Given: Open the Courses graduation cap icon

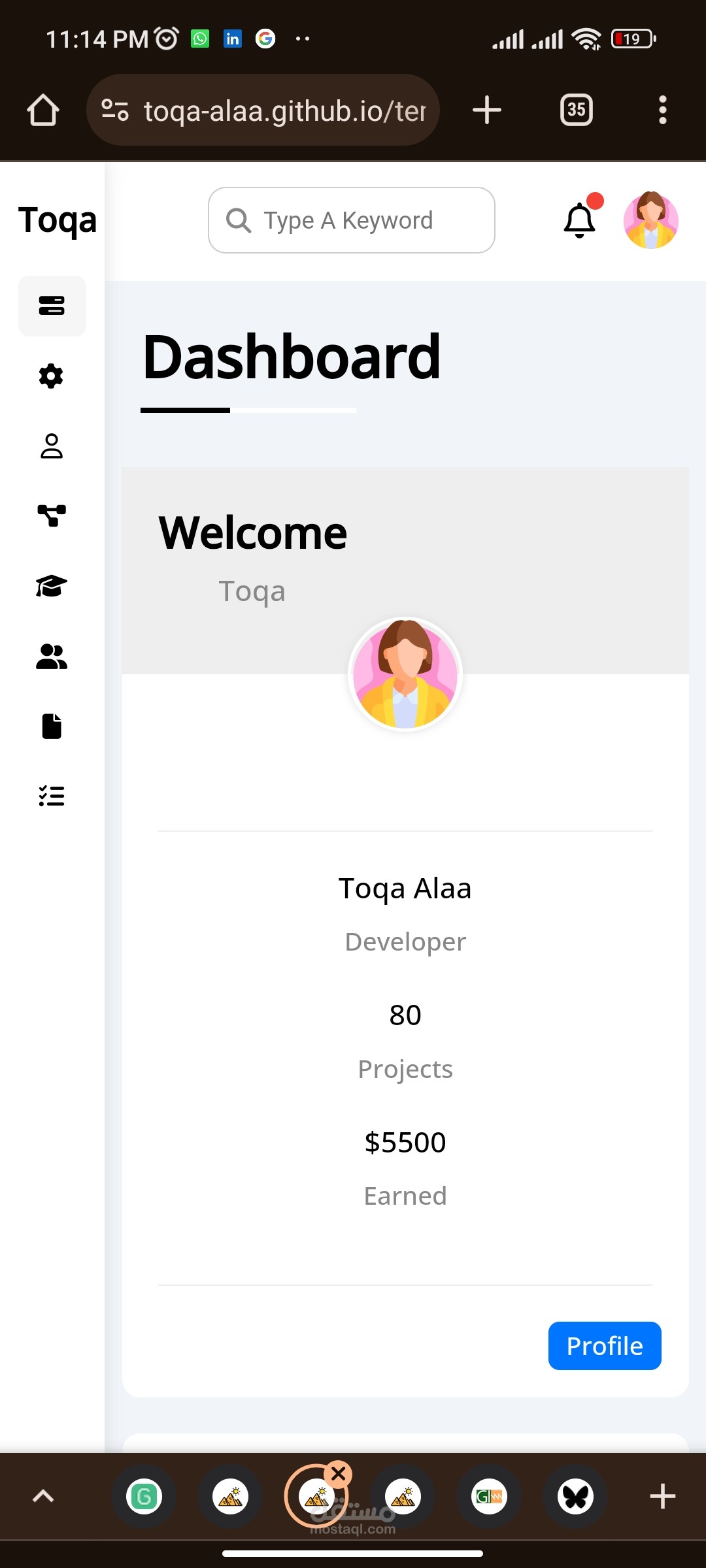Looking at the screenshot, I should click(x=52, y=586).
